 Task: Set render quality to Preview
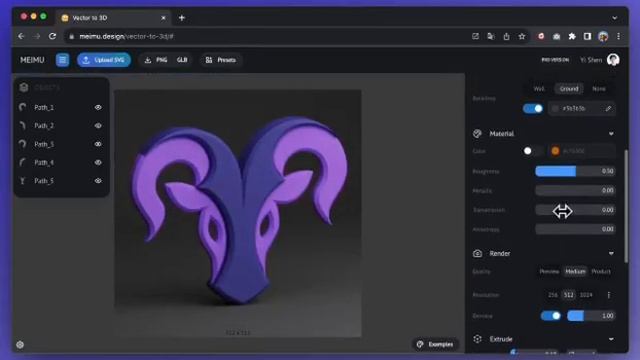pyautogui.click(x=549, y=271)
